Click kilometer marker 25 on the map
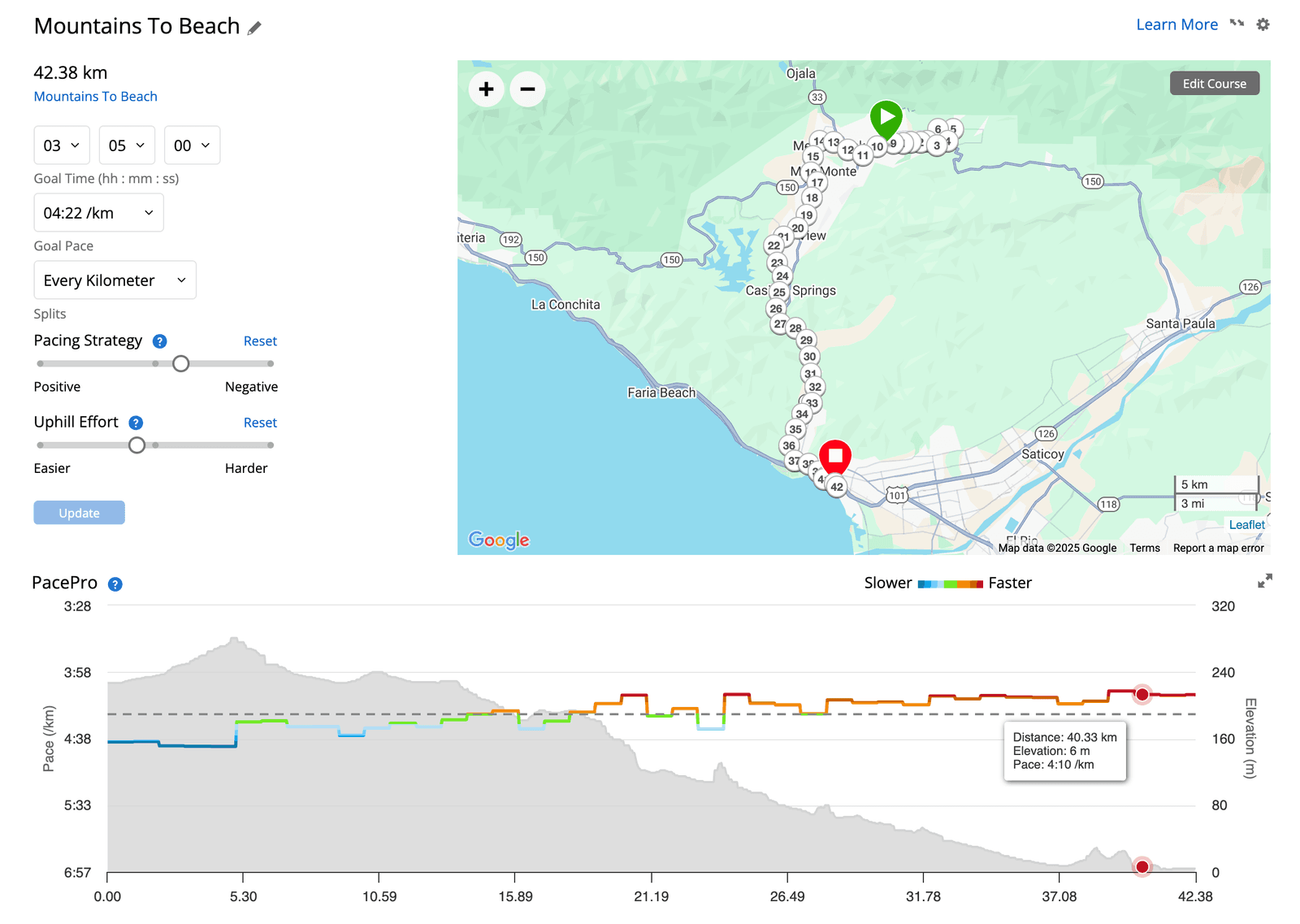The image size is (1300, 924). coord(779,292)
